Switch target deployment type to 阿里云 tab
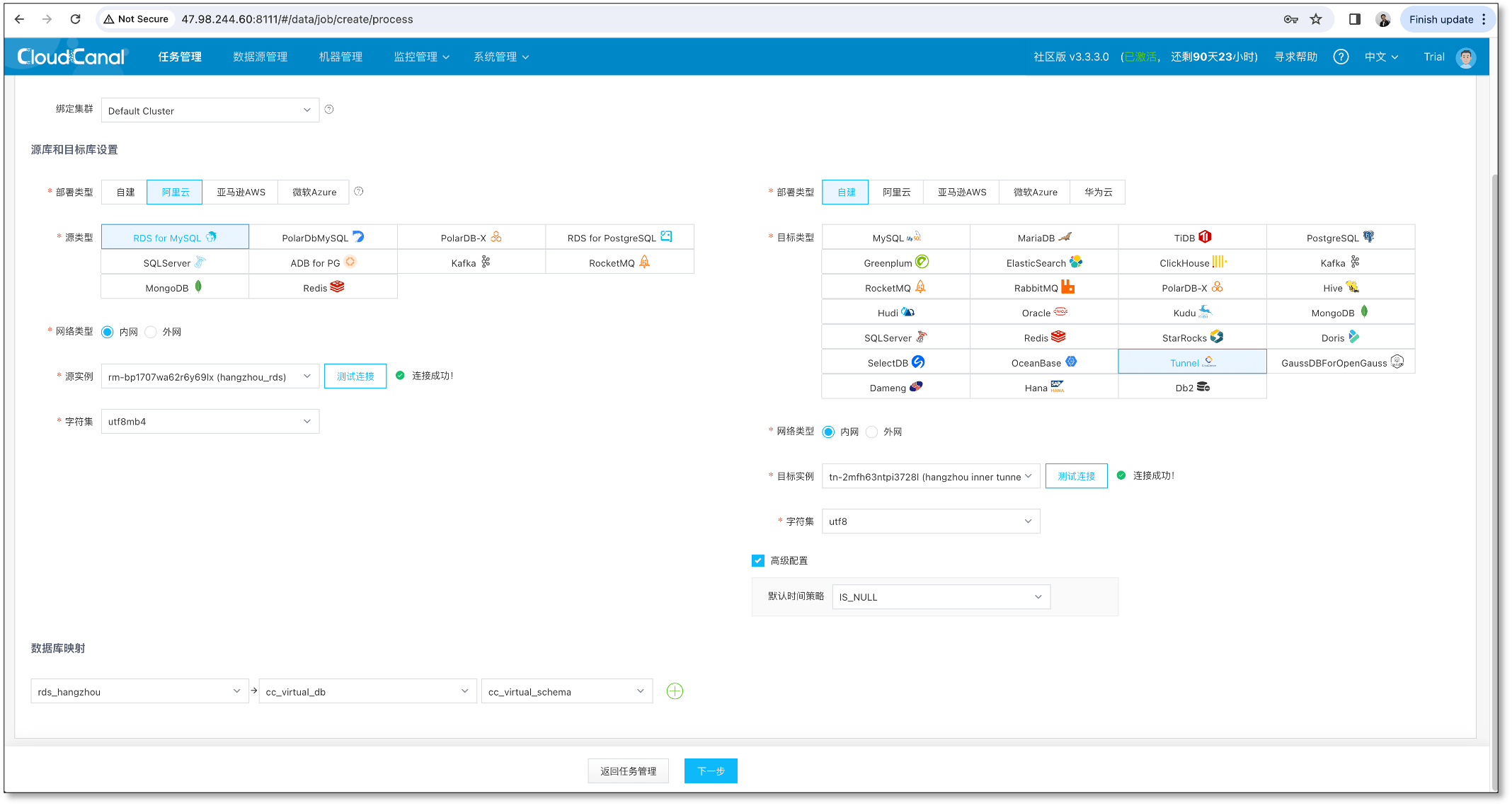The width and height of the screenshot is (1512, 808). click(x=896, y=192)
